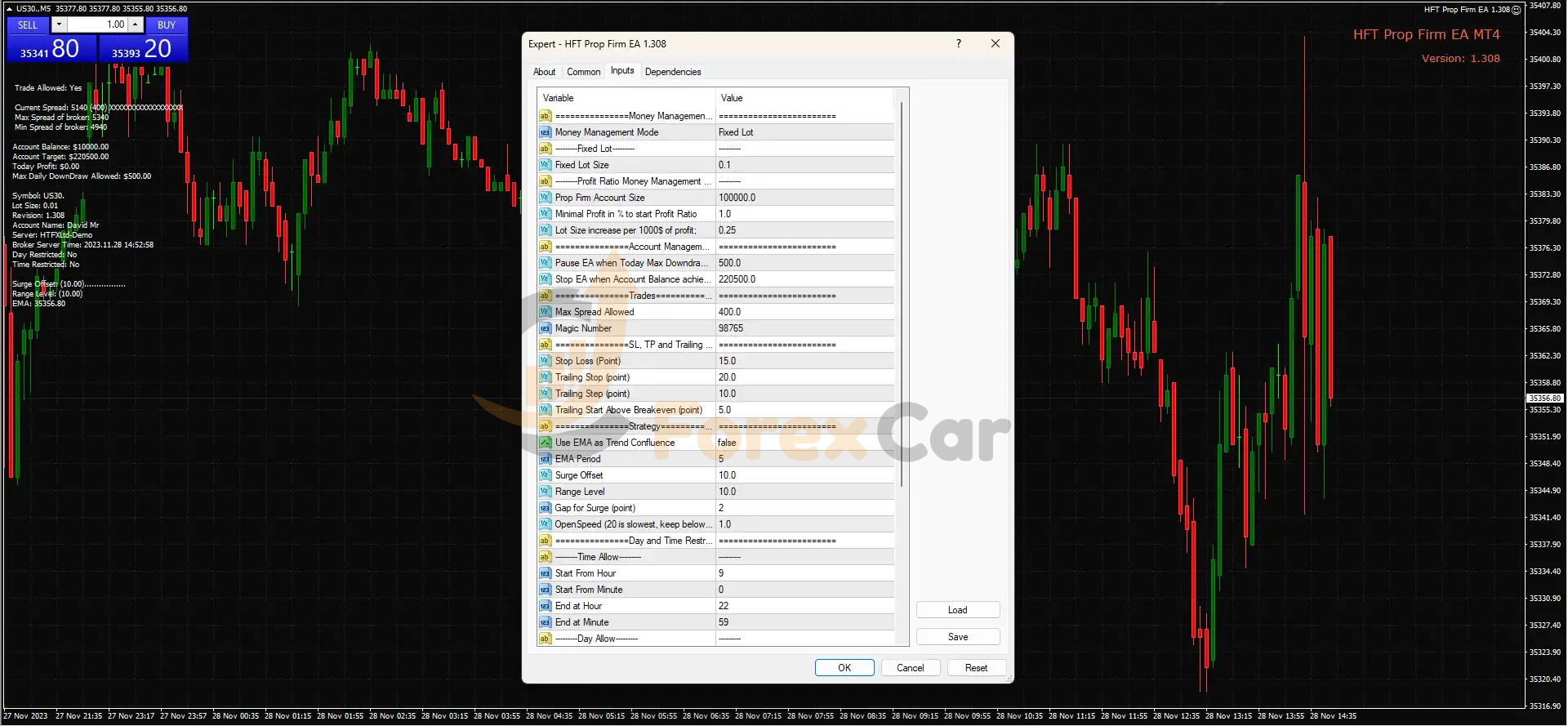1568x726 pixels.
Task: Click the smiley EA status icon in the chart corner
Action: point(1517,10)
